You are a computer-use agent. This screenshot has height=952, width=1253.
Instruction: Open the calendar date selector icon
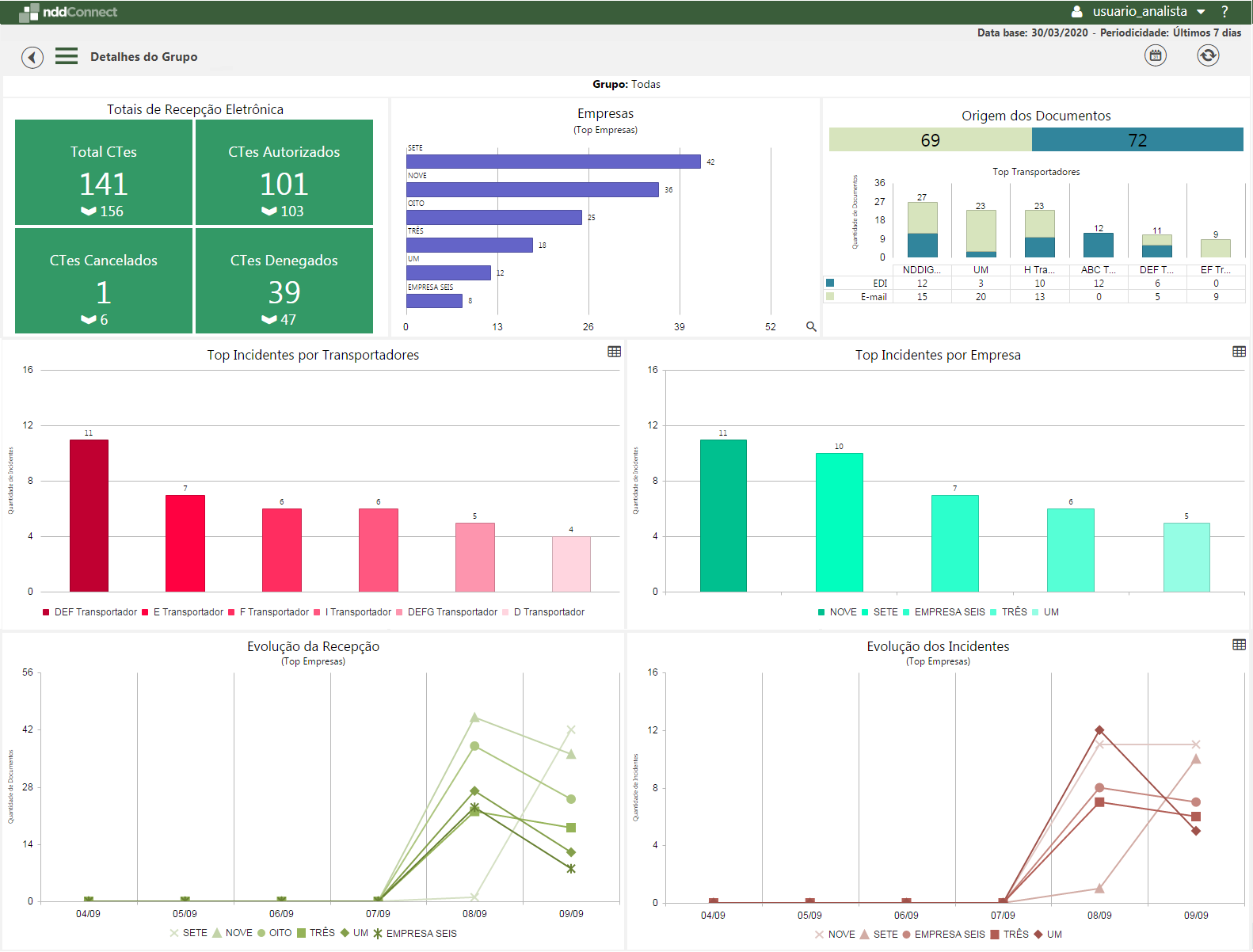(1156, 55)
